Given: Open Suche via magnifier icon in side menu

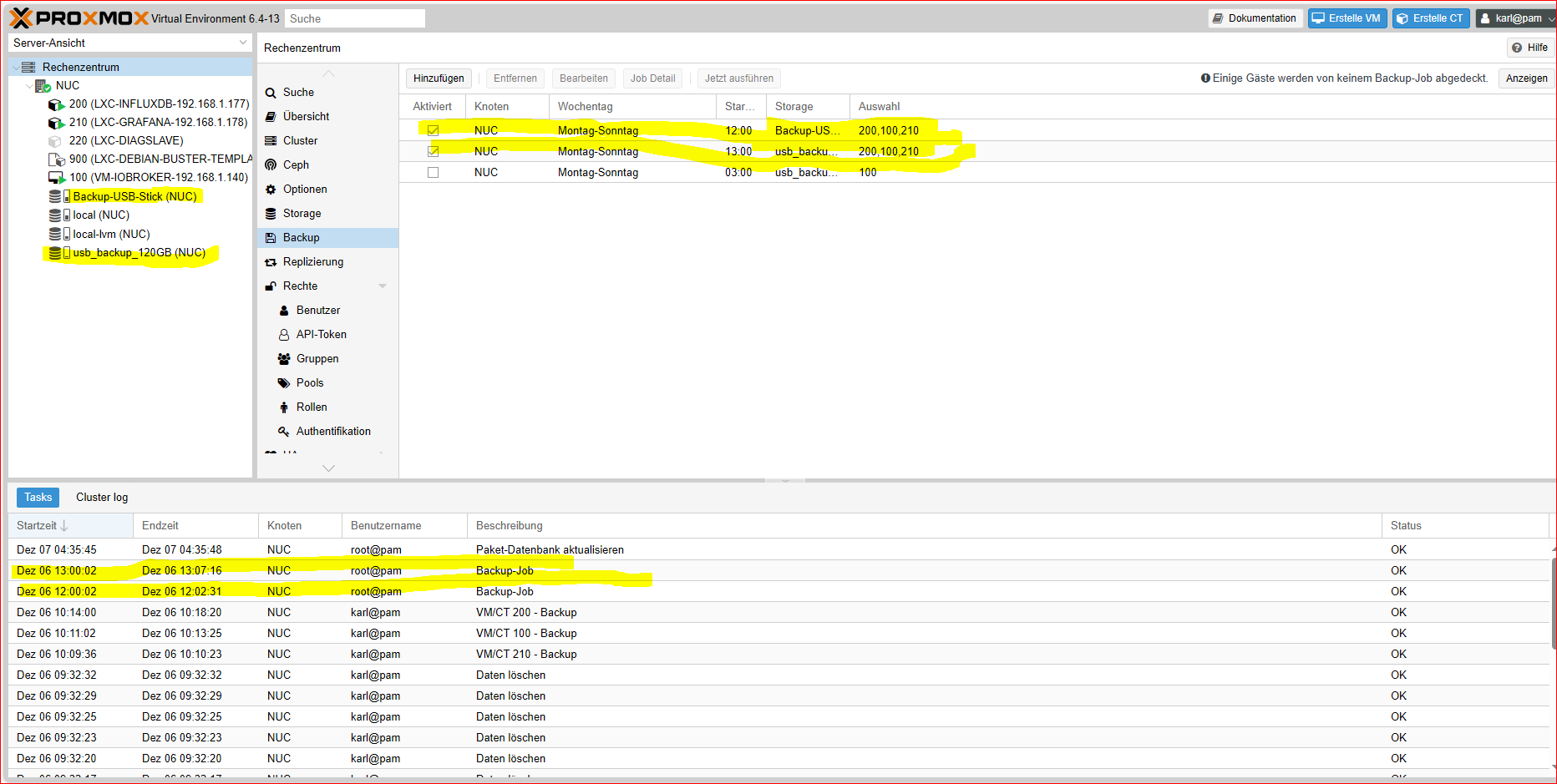Looking at the screenshot, I should pos(271,93).
